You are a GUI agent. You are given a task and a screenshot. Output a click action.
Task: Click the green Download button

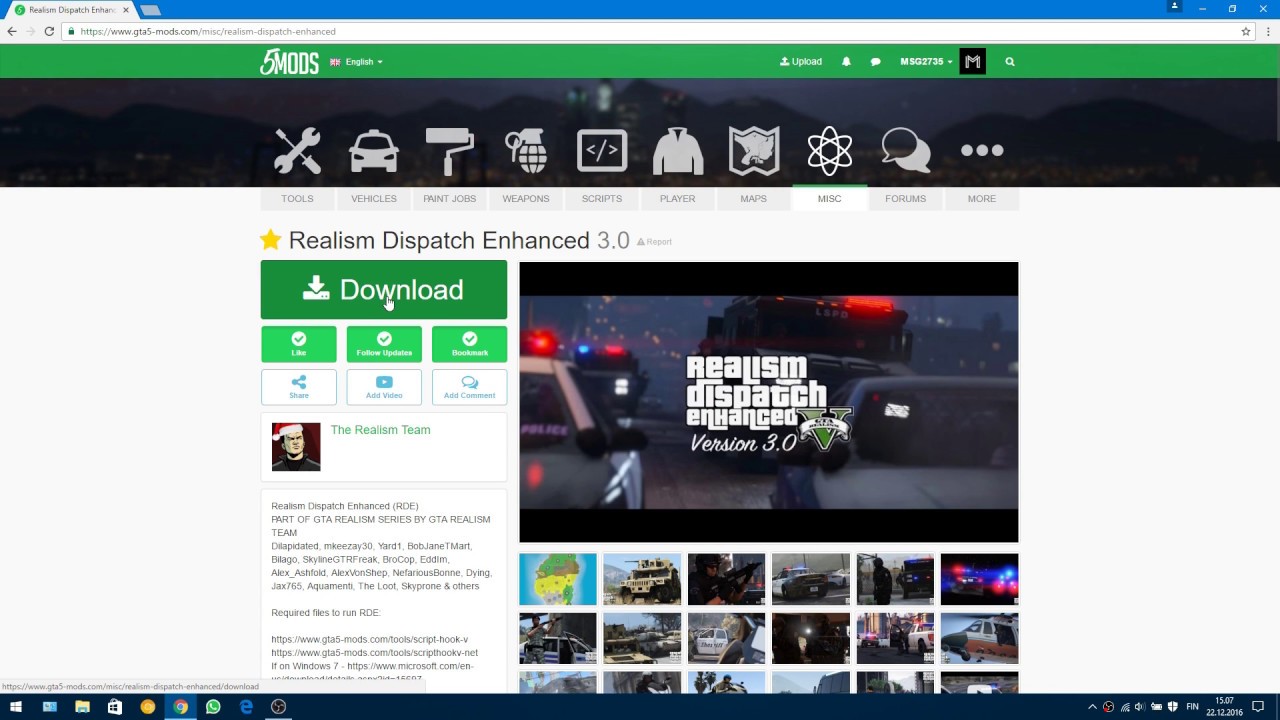pyautogui.click(x=384, y=290)
